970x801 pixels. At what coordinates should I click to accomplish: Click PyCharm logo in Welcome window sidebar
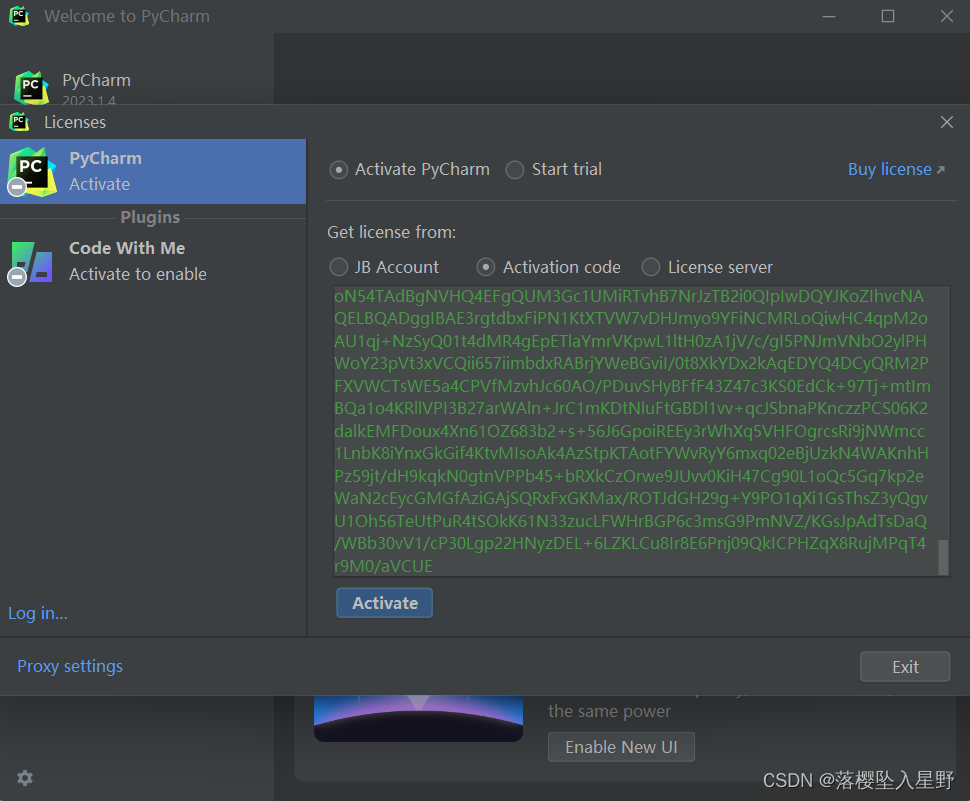[31, 88]
